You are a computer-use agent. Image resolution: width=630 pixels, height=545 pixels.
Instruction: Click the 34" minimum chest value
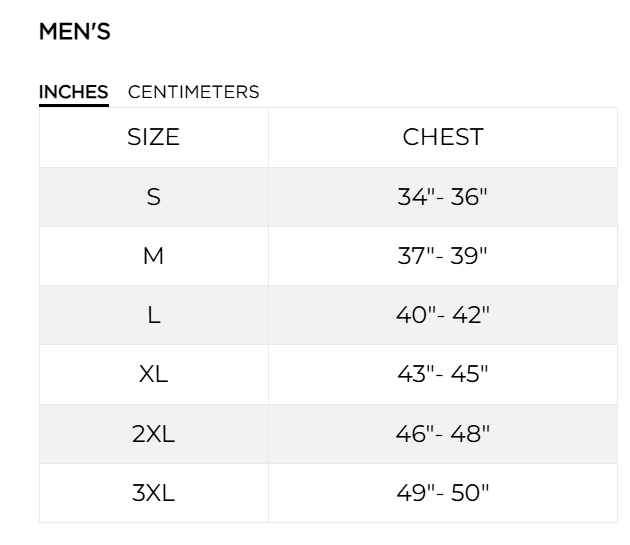[415, 197]
